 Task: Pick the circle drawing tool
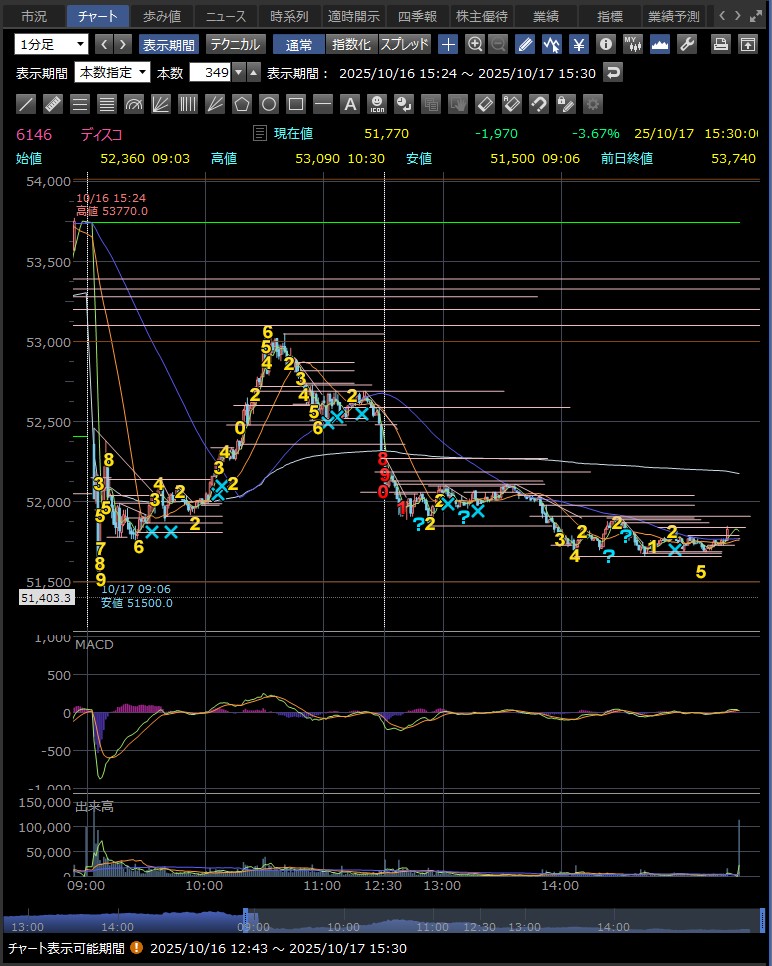268,103
